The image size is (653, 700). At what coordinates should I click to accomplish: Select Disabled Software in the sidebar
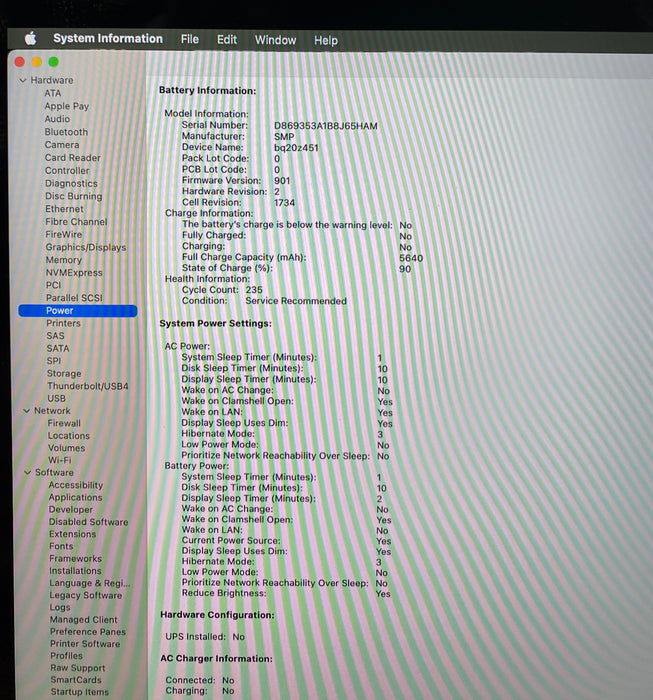88,522
